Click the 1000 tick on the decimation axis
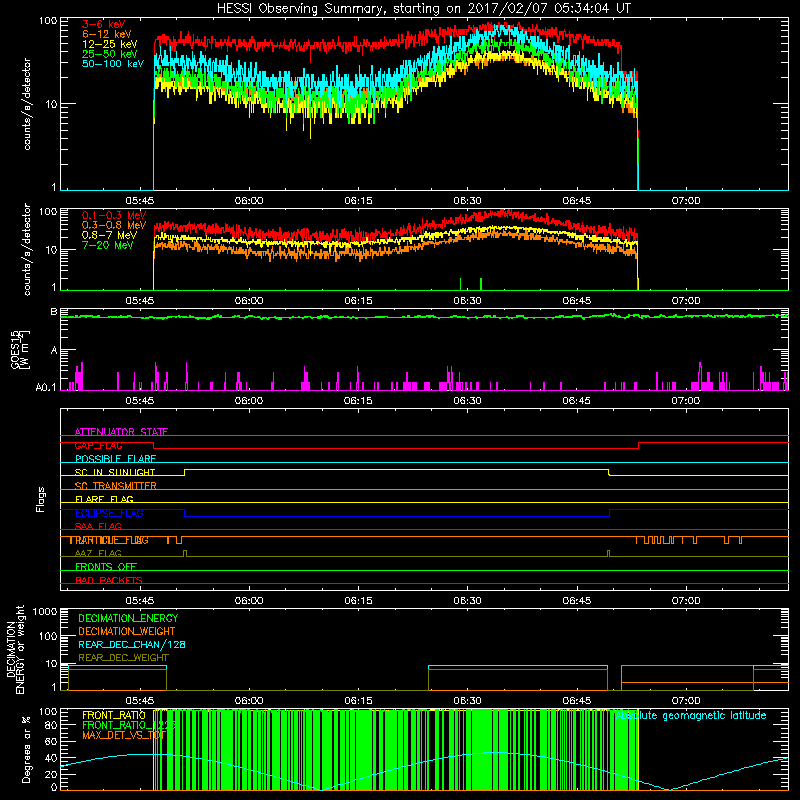The image size is (800, 800). (45, 612)
